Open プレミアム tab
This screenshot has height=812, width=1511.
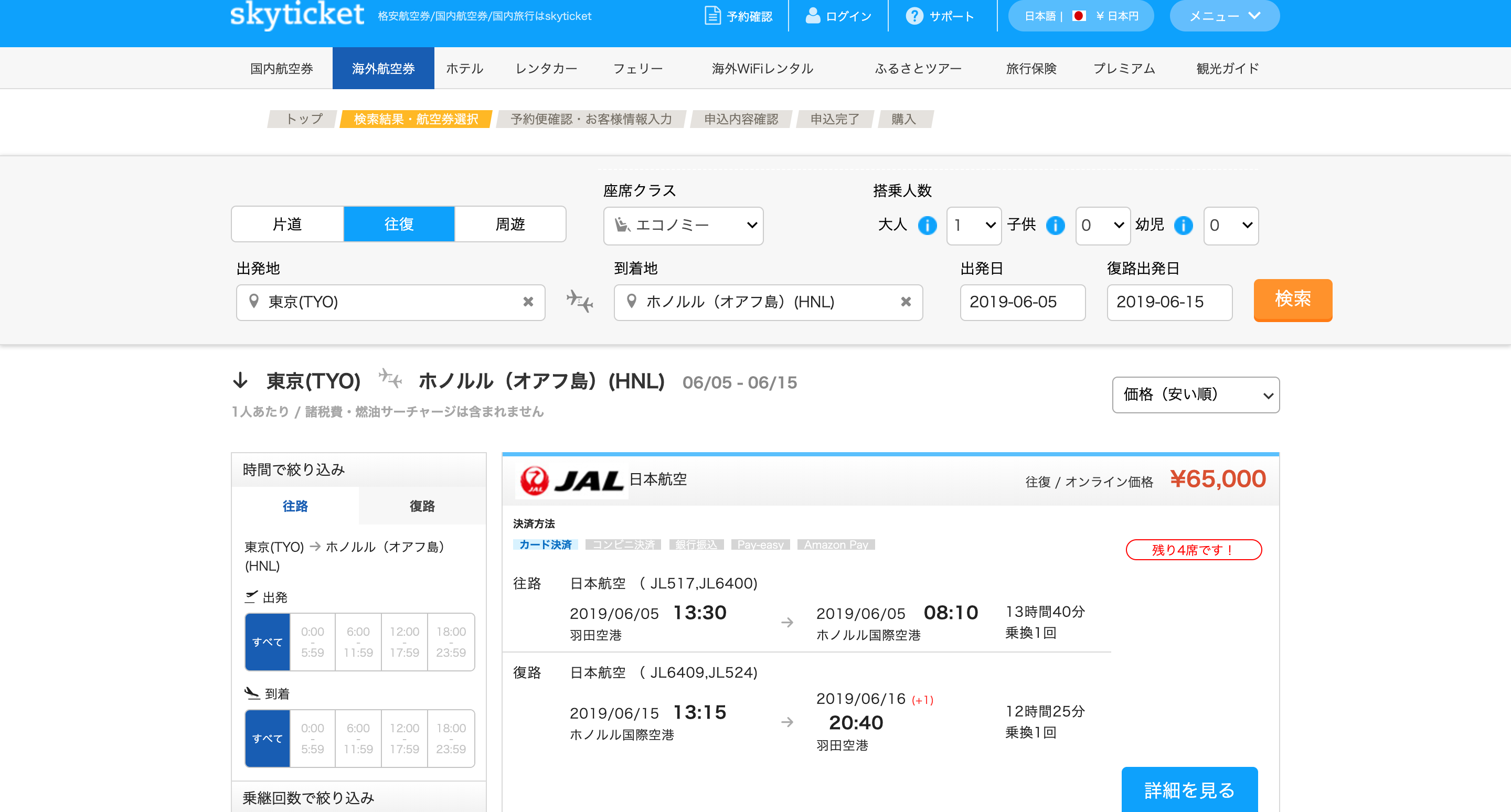pyautogui.click(x=1124, y=69)
